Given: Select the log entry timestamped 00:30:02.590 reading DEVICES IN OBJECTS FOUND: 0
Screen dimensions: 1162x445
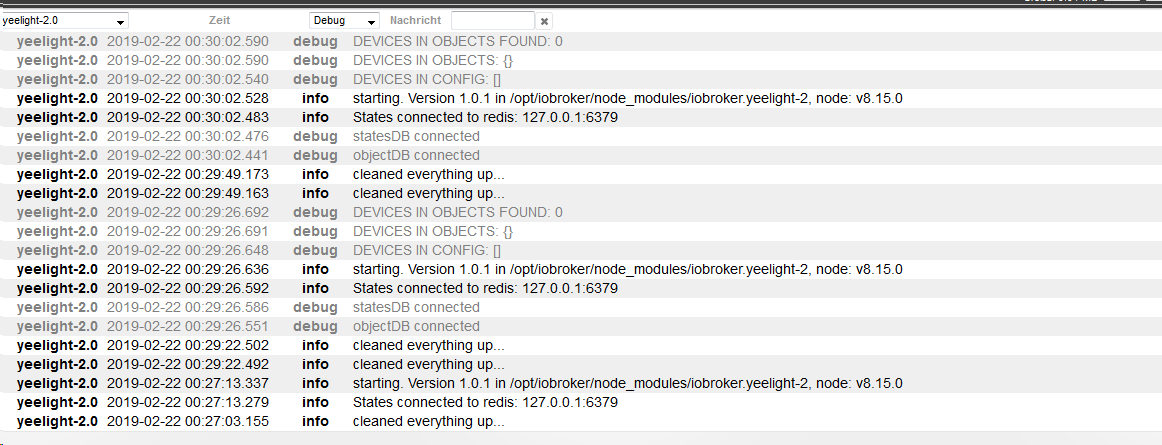Looking at the screenshot, I should point(457,41).
